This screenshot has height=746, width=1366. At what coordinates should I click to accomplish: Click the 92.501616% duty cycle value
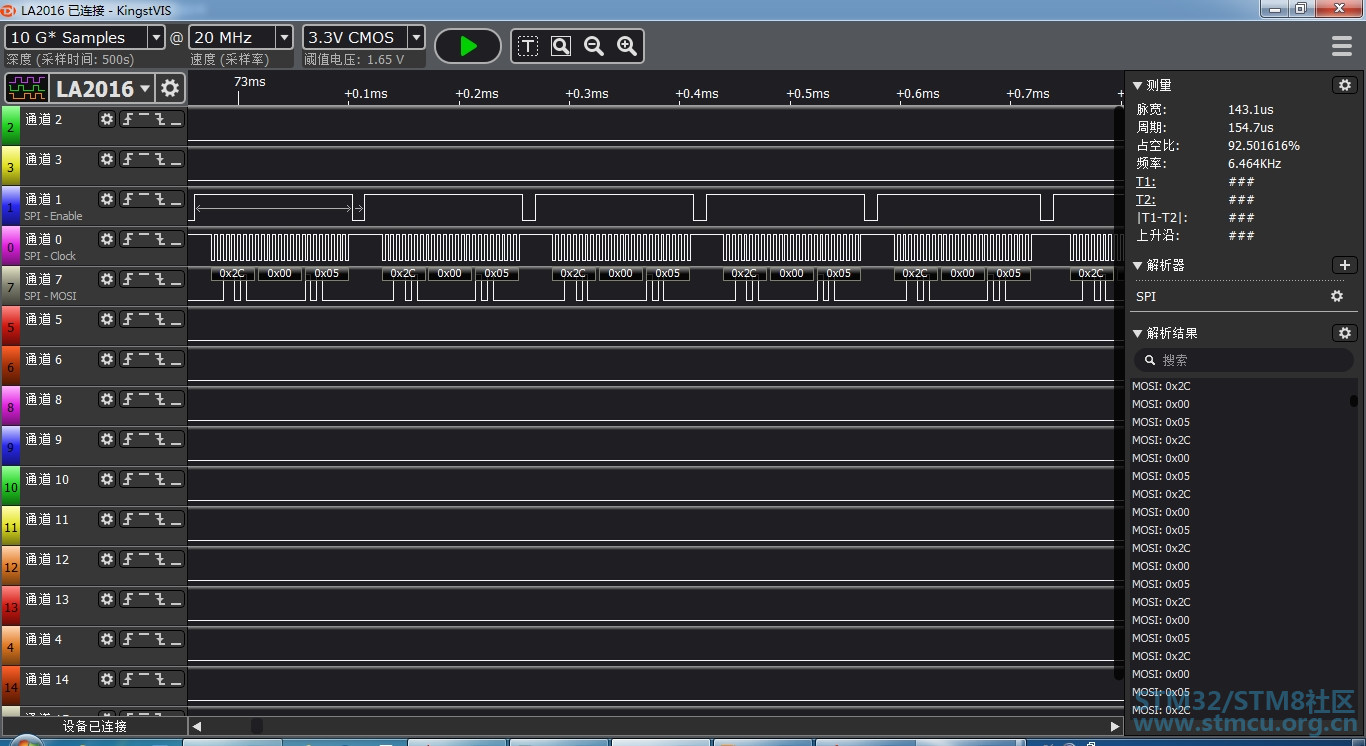click(1264, 146)
